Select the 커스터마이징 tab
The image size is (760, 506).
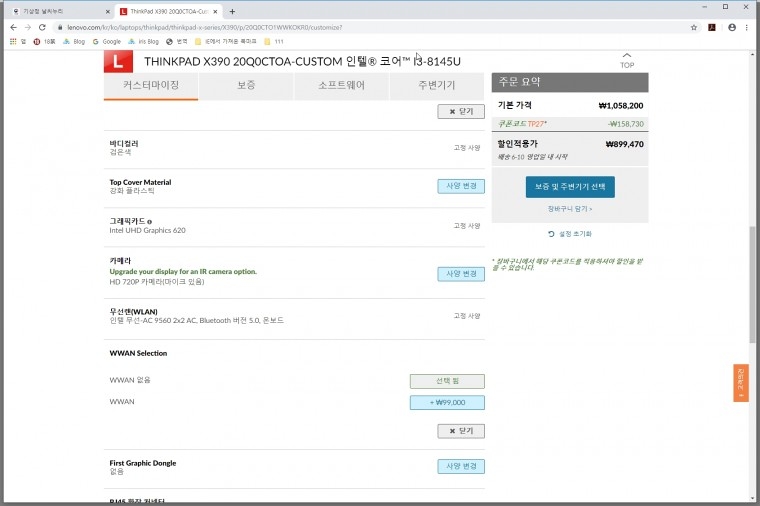point(151,86)
